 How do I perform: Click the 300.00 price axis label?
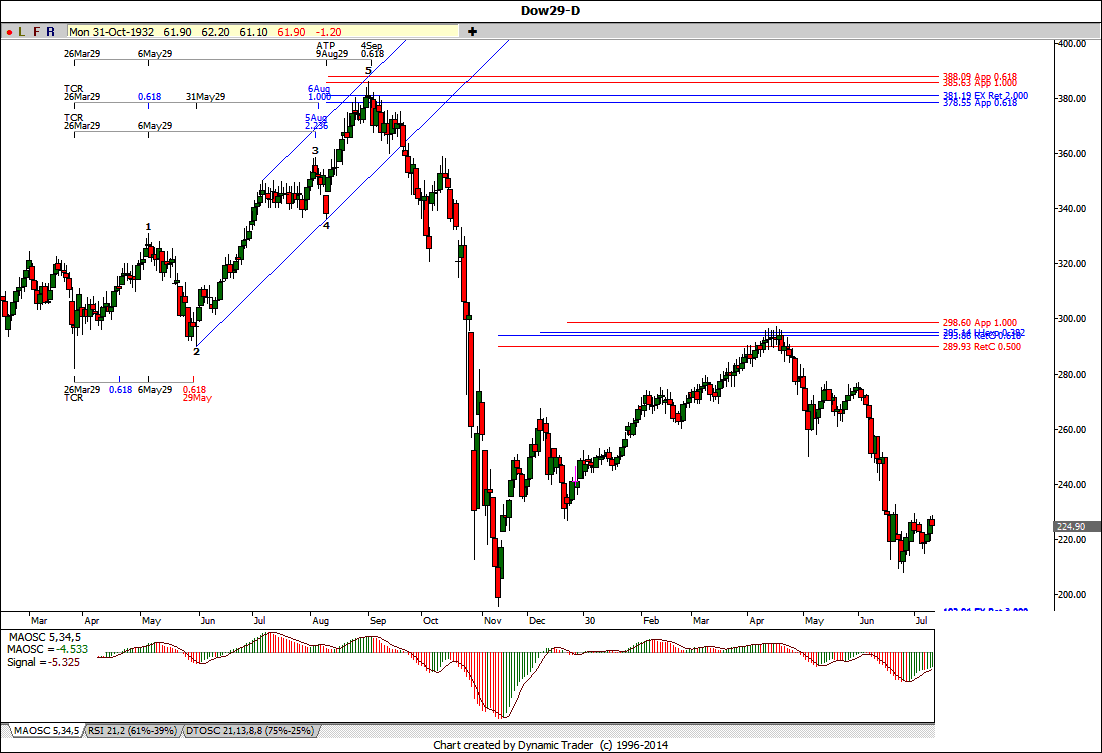pyautogui.click(x=1071, y=318)
